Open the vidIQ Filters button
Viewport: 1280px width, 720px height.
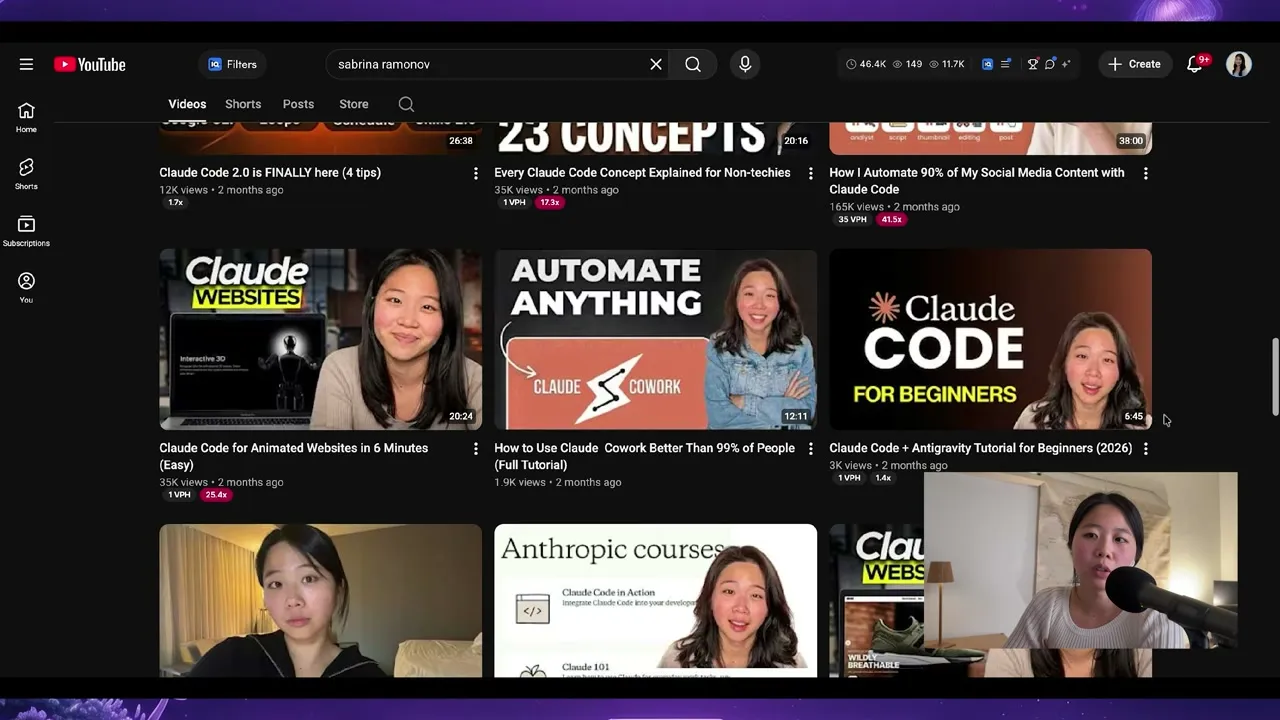pos(232,64)
